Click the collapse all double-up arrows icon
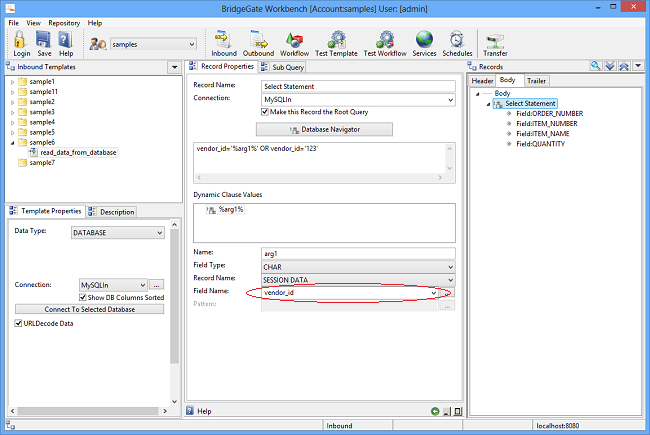This screenshot has height=435, width=650. coord(624,66)
